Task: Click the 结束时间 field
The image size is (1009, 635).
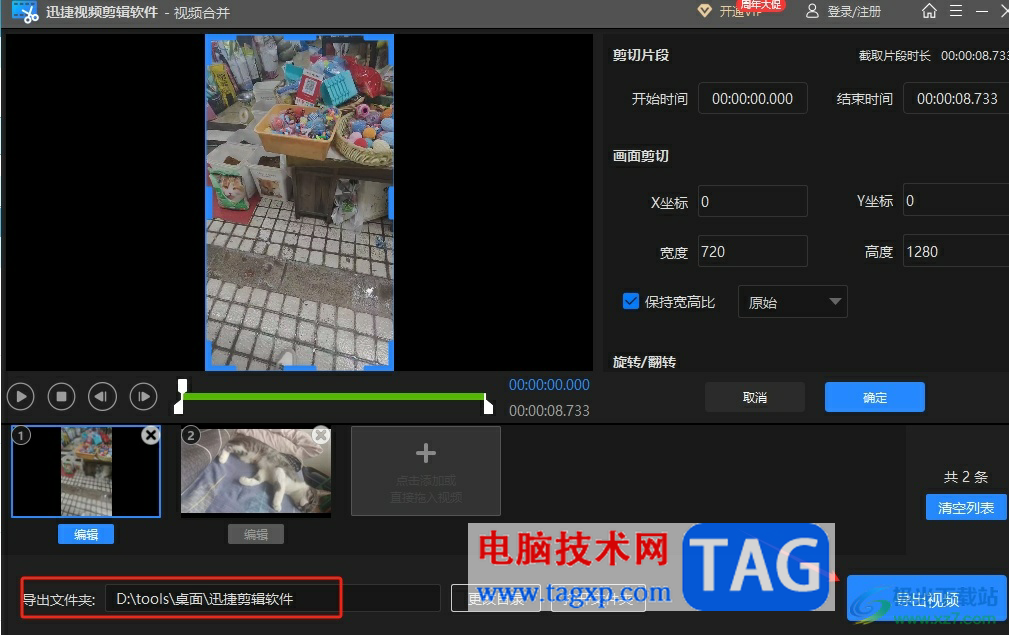Action: click(x=956, y=98)
